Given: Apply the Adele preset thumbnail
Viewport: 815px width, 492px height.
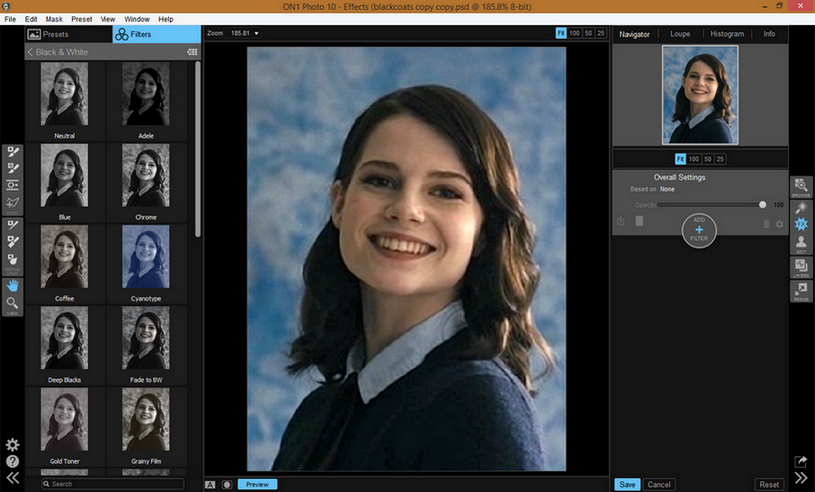Looking at the screenshot, I should point(146,94).
